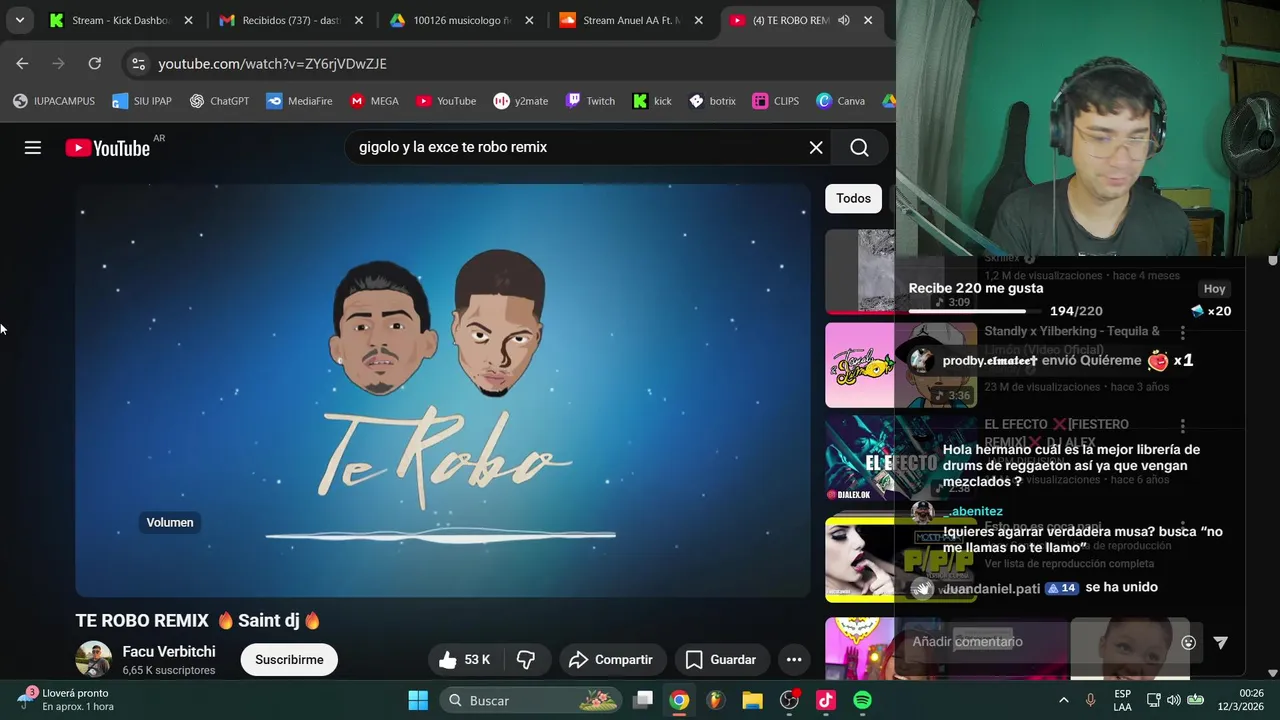The image size is (1280, 720).
Task: Open the MEGA bookmark
Action: tap(374, 101)
